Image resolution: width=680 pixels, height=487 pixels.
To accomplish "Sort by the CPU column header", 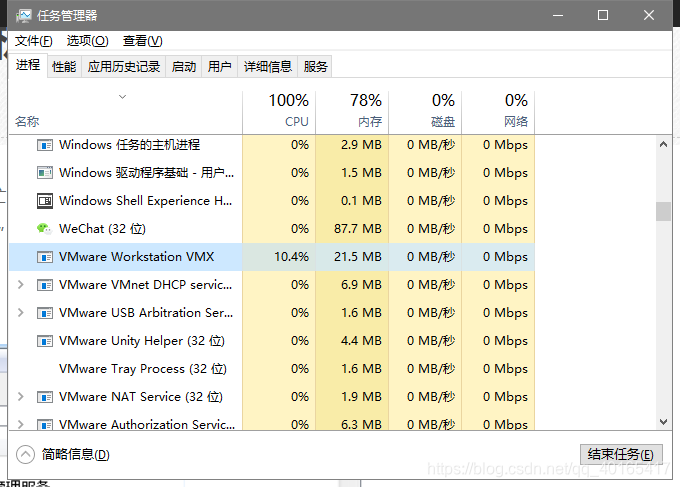I will [x=279, y=112].
